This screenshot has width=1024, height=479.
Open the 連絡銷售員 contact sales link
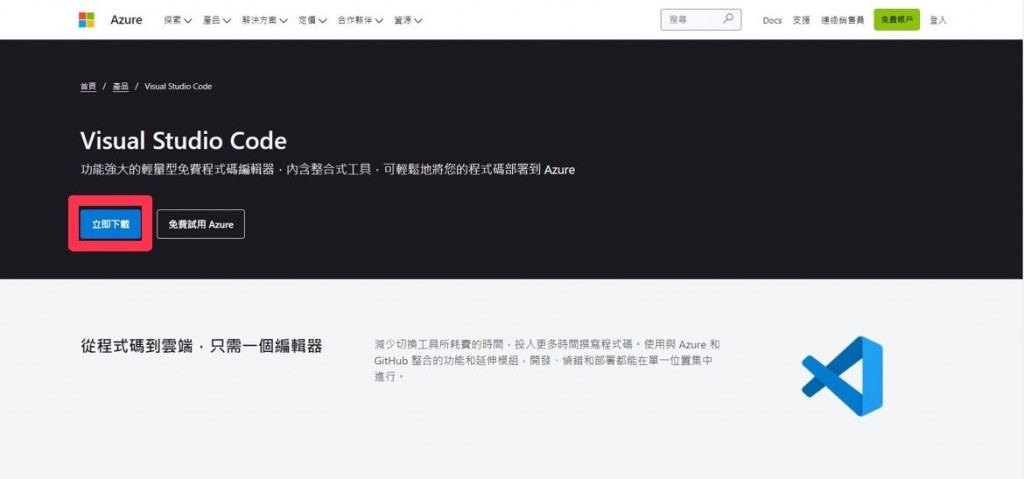[x=842, y=20]
